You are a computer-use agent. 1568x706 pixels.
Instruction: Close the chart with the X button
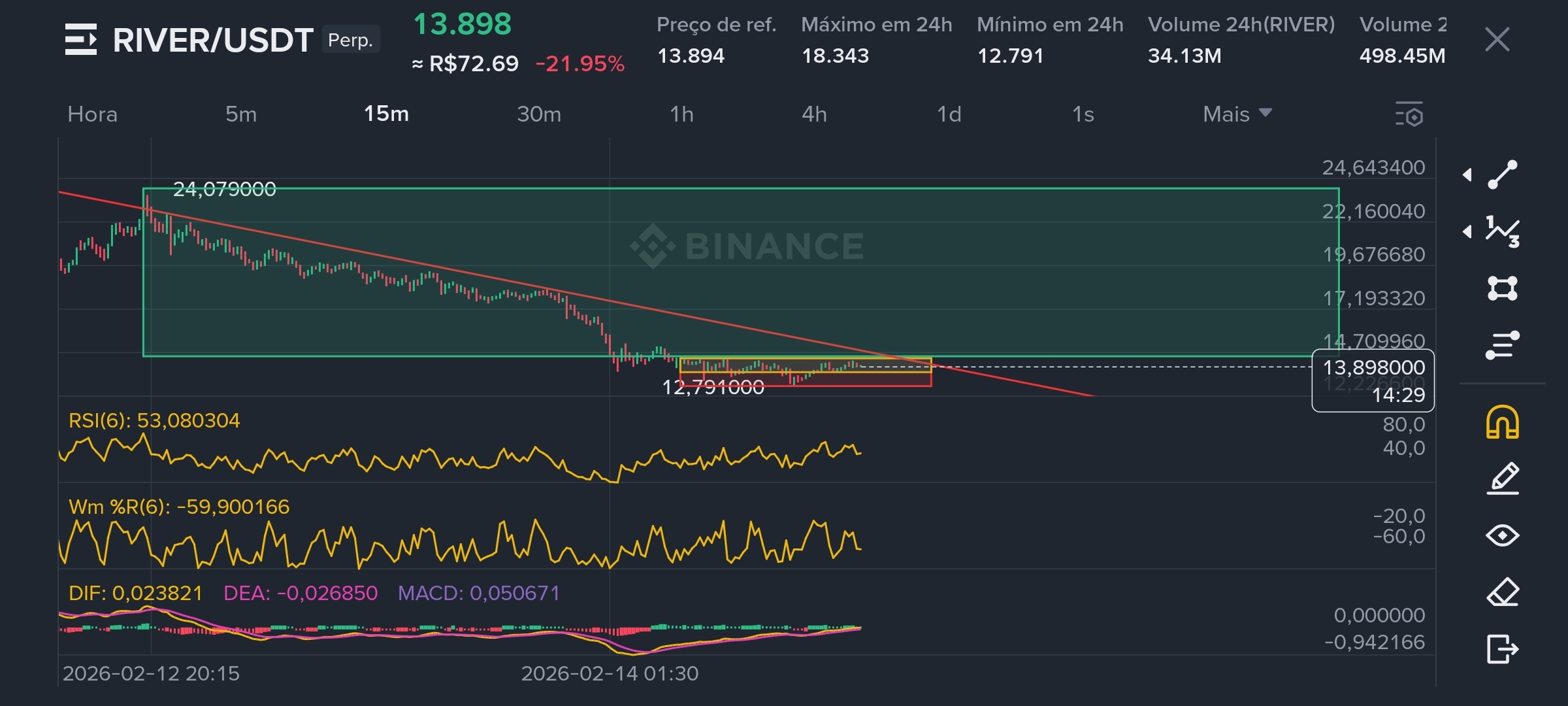[x=1497, y=39]
